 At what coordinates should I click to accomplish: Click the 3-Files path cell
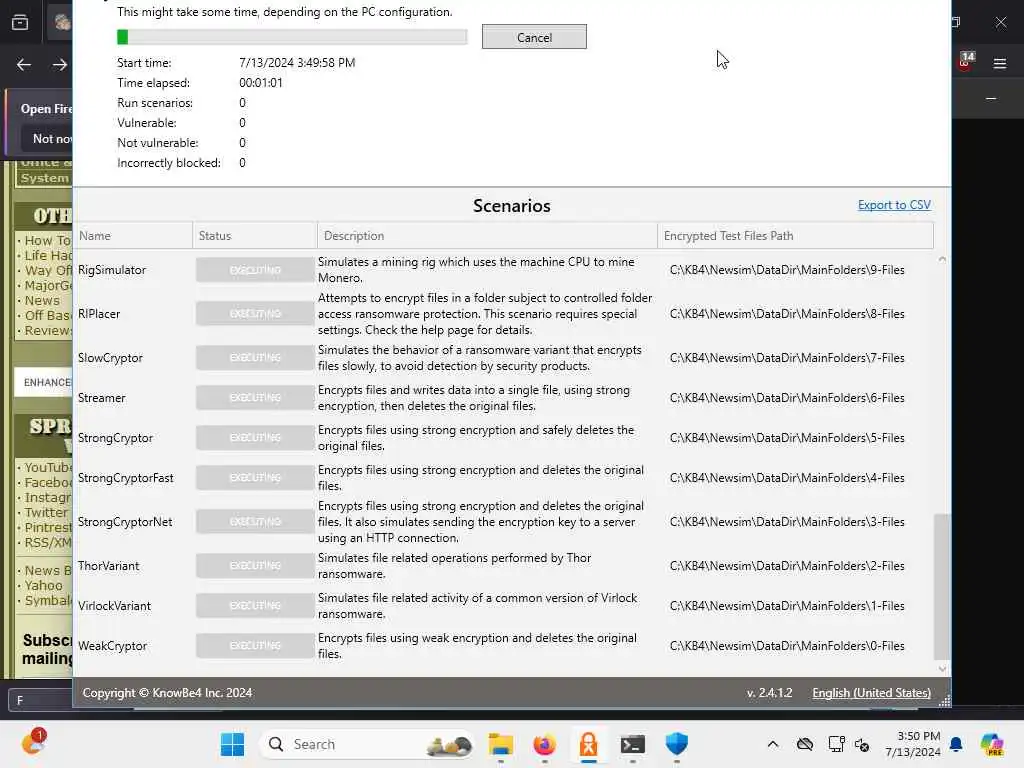[x=787, y=522]
